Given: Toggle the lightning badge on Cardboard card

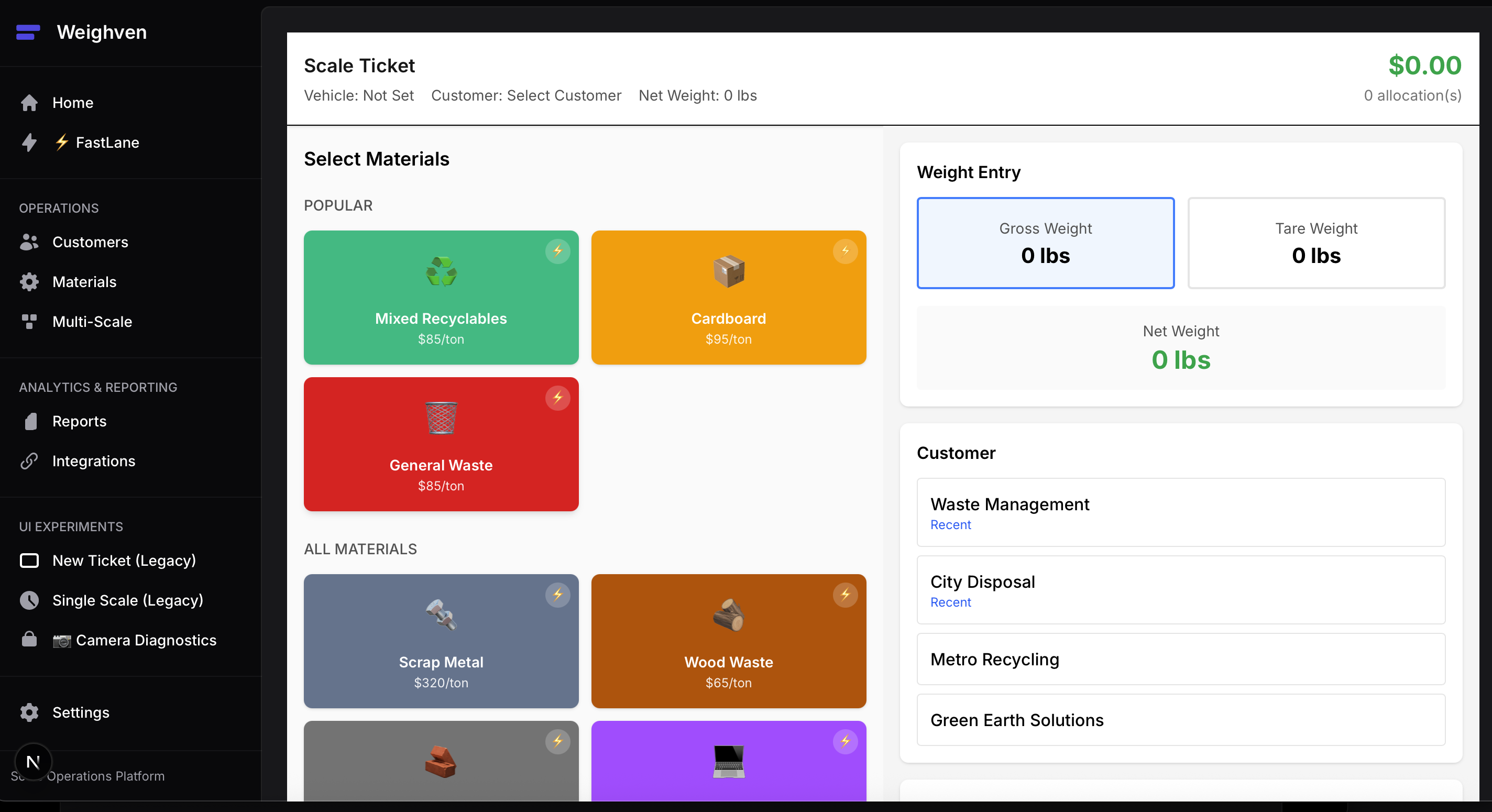Looking at the screenshot, I should pos(845,251).
